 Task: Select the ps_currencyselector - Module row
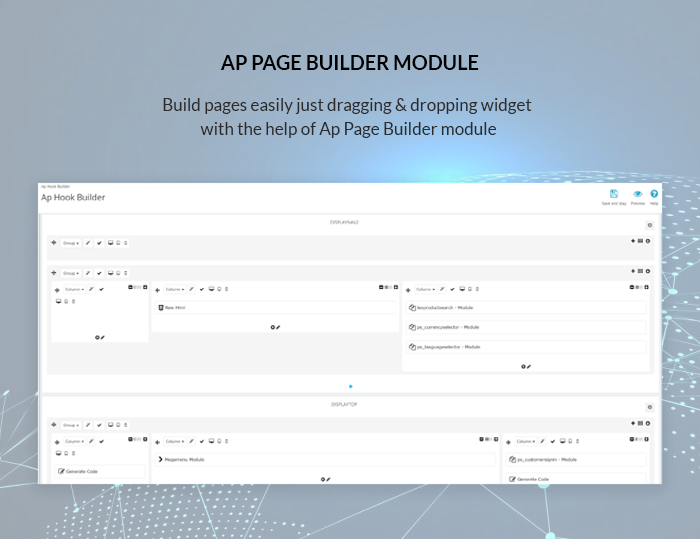click(526, 327)
